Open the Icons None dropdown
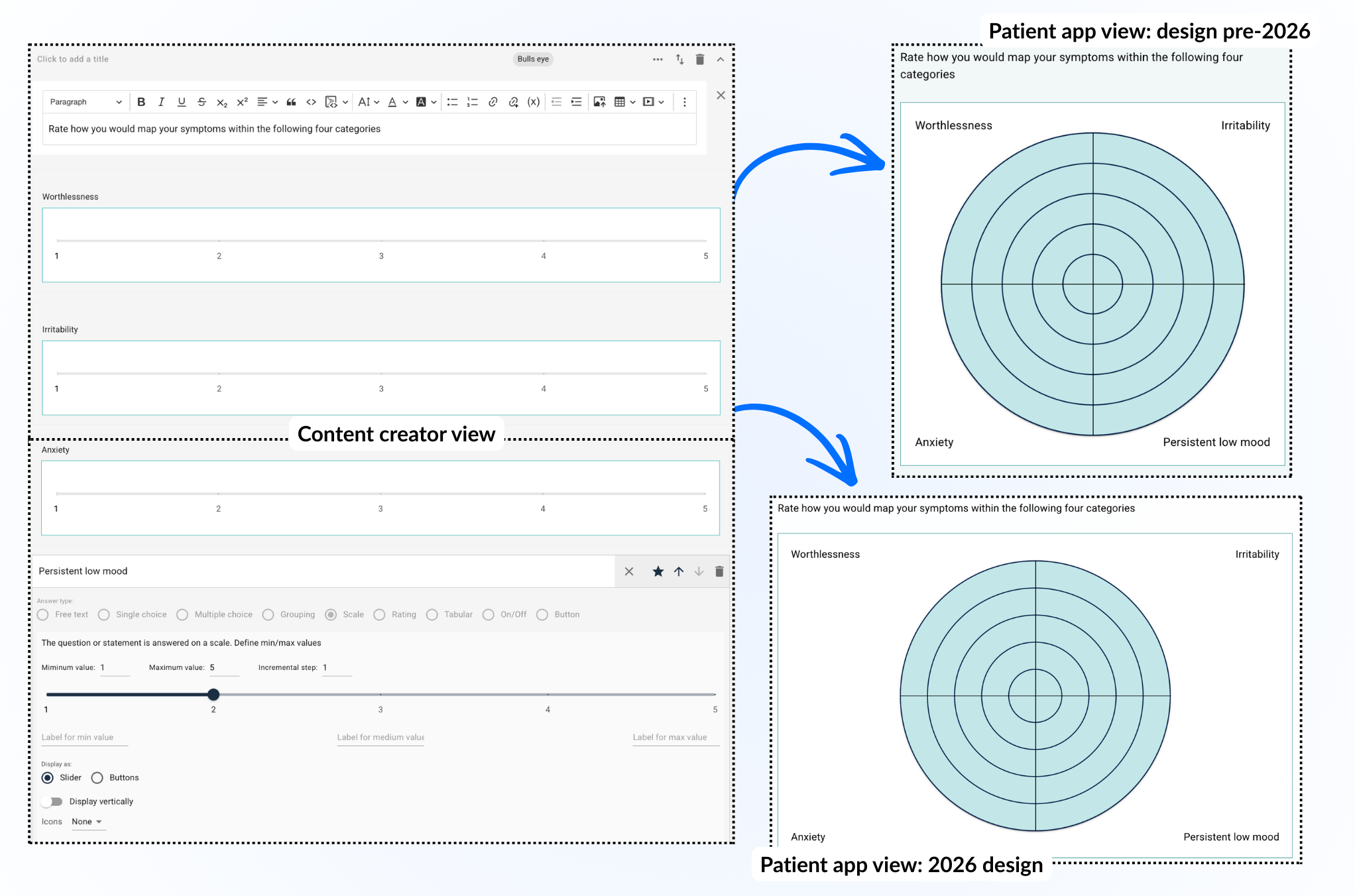 (87, 822)
